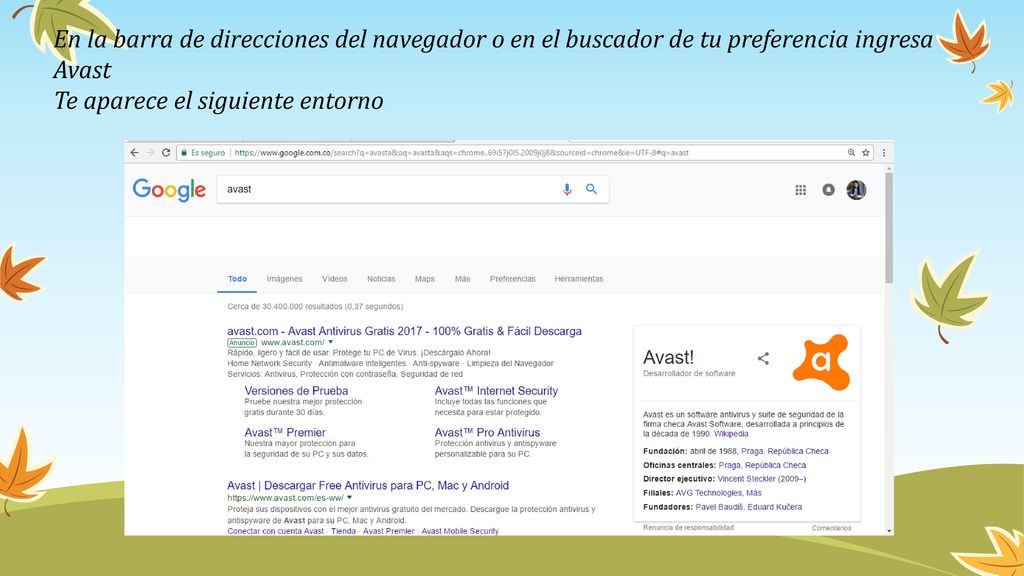
Task: Open the Vincent Steckler link
Action: click(746, 479)
